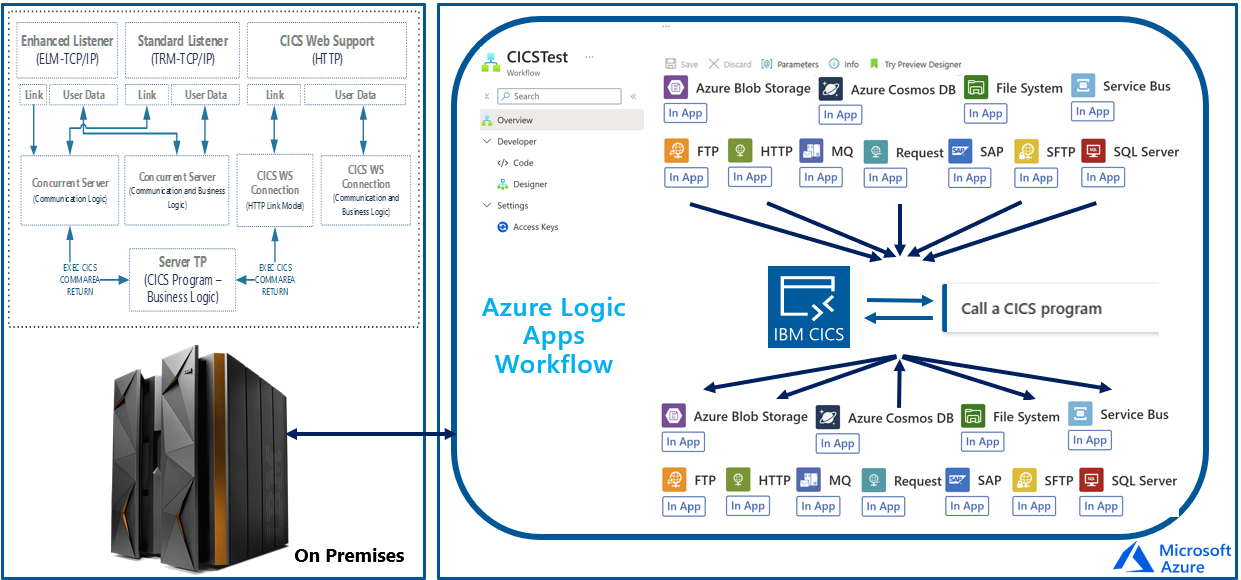Open the Code view under Developer
1241x580 pixels.
516,163
